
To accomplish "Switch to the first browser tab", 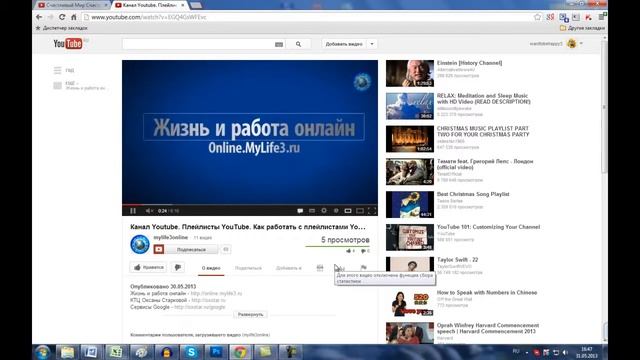I will (72, 5).
